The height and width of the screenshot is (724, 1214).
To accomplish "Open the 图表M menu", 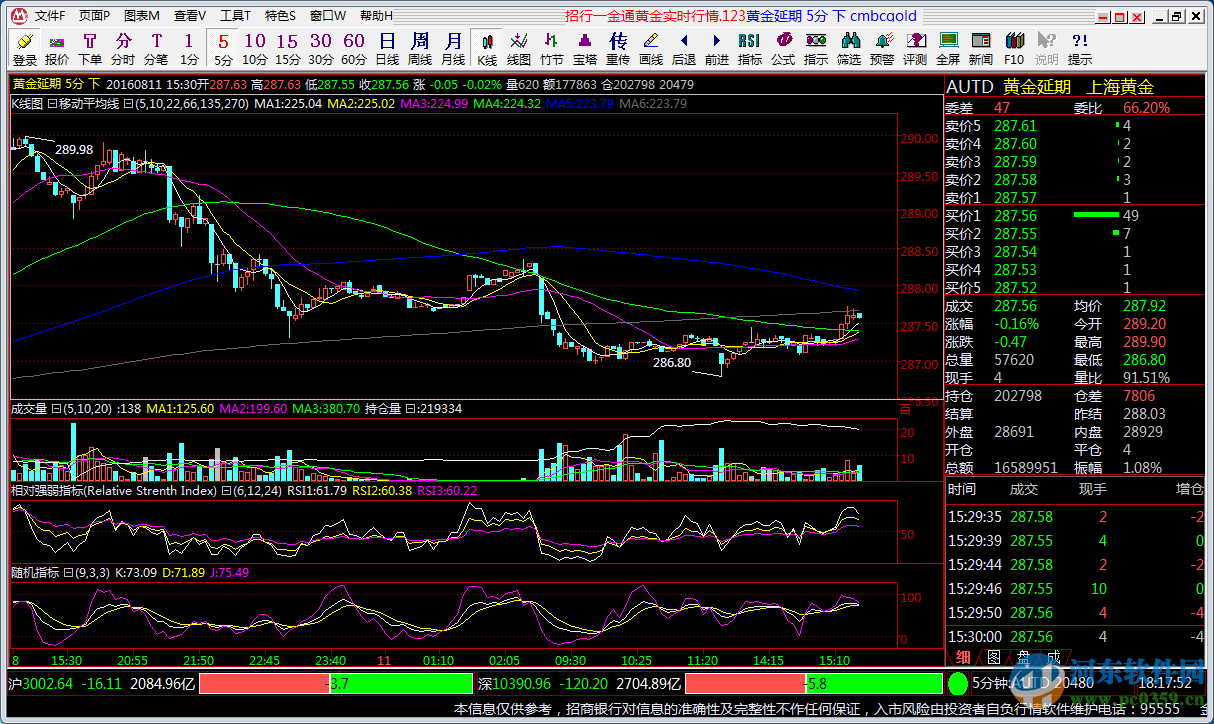I will (x=141, y=16).
